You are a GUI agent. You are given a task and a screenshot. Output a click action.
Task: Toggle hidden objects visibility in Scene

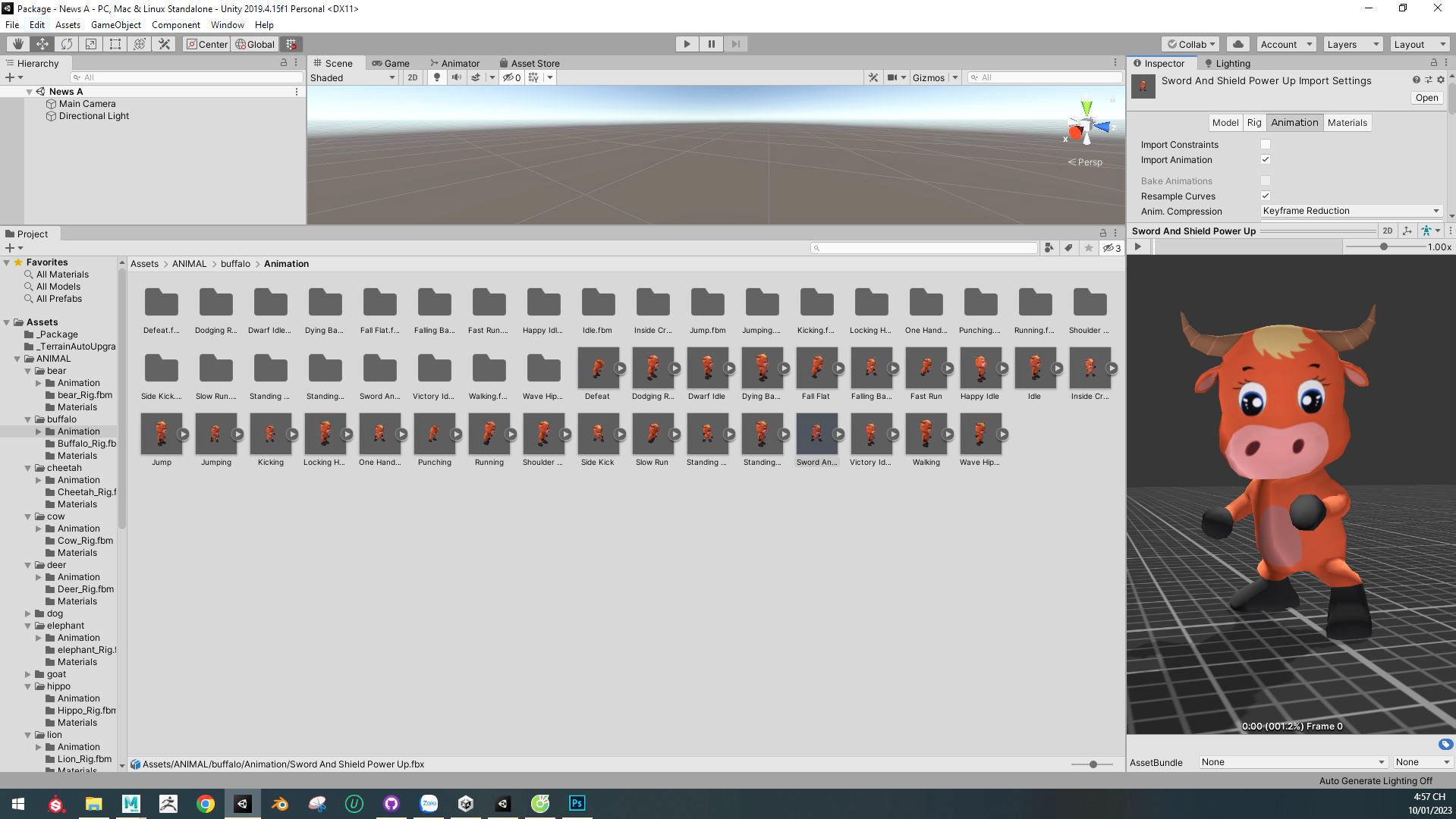[x=512, y=77]
